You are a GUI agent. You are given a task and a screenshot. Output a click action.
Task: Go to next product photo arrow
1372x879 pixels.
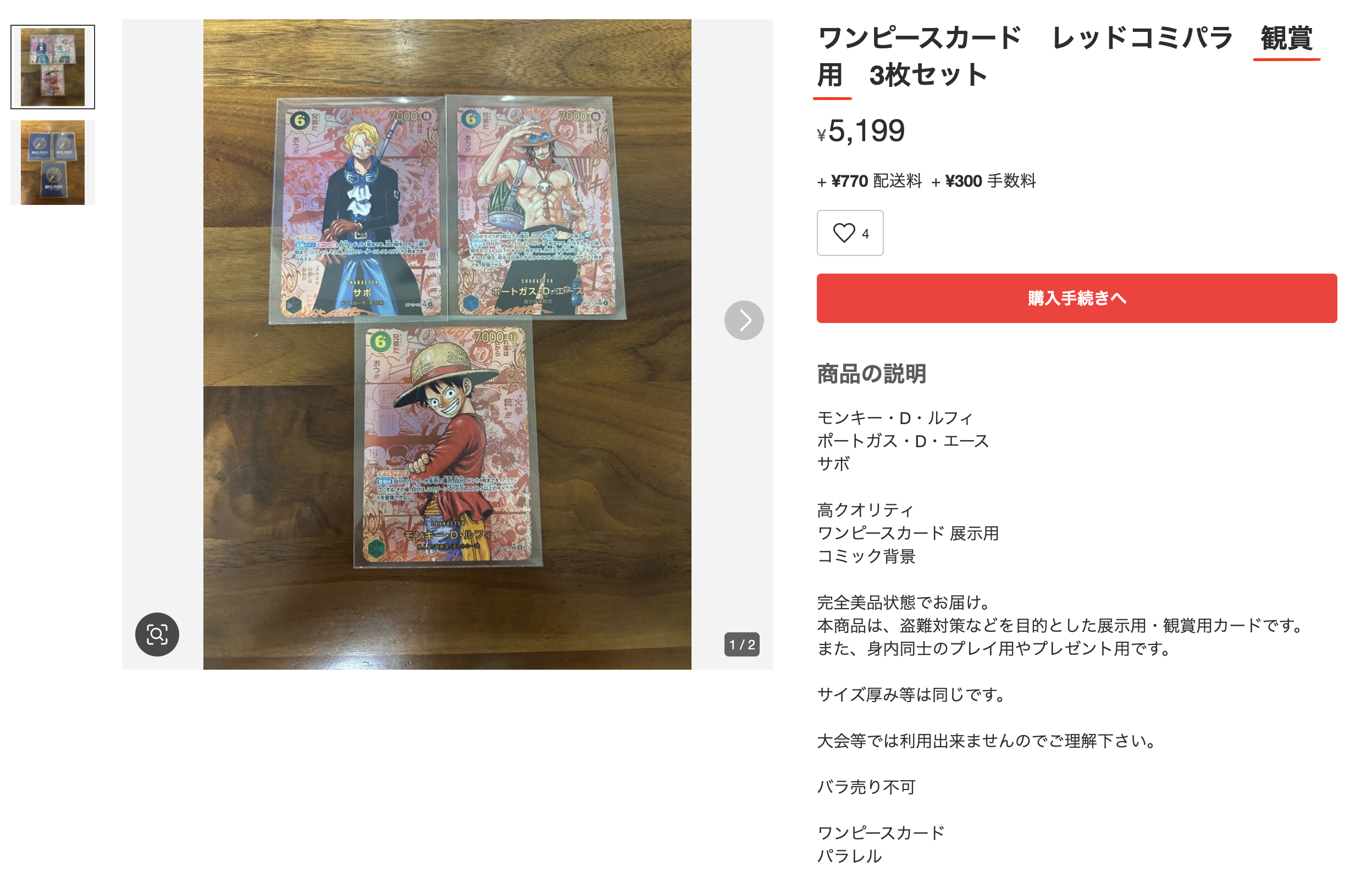coord(744,320)
